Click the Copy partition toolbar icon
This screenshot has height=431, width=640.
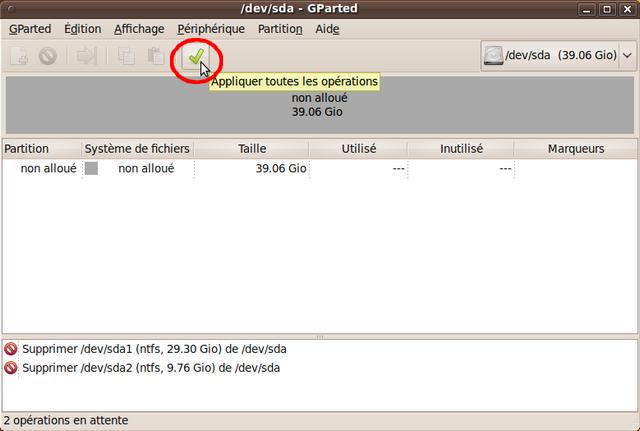pos(126,56)
